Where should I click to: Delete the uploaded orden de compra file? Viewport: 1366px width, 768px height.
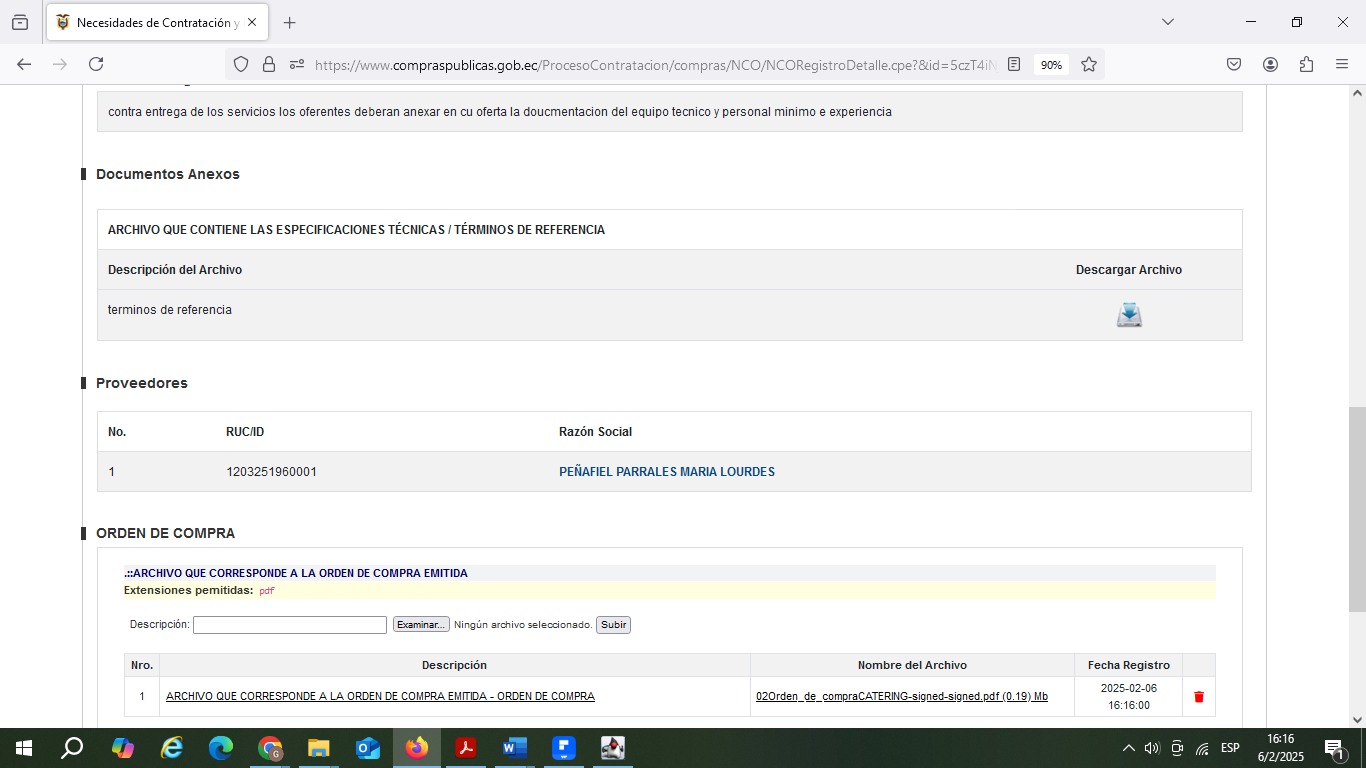coord(1199,697)
